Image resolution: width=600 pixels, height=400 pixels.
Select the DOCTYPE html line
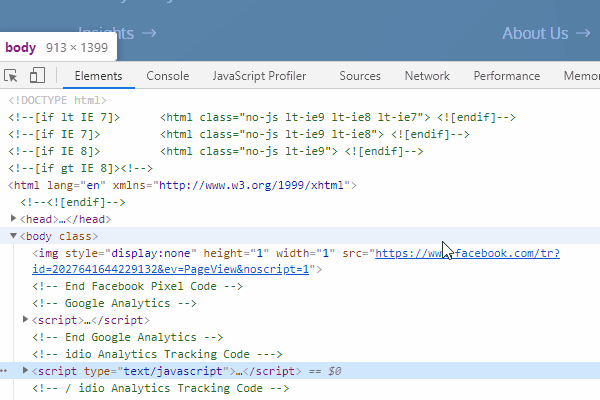click(x=57, y=100)
